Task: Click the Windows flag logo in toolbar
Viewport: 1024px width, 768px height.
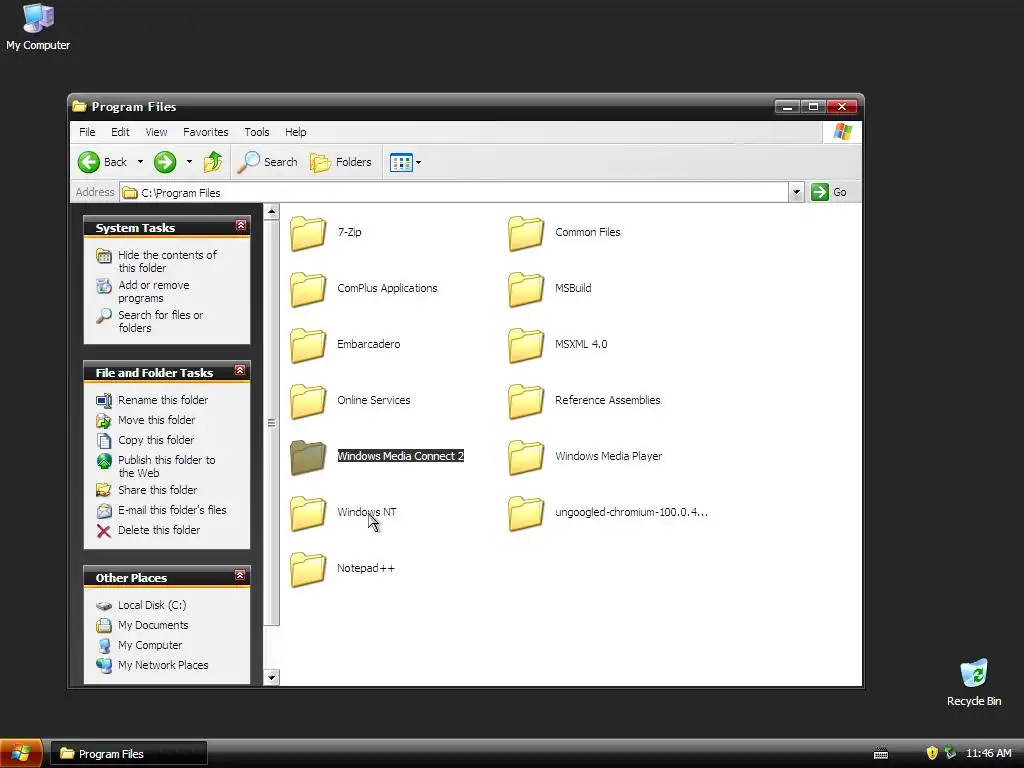Action: point(842,132)
